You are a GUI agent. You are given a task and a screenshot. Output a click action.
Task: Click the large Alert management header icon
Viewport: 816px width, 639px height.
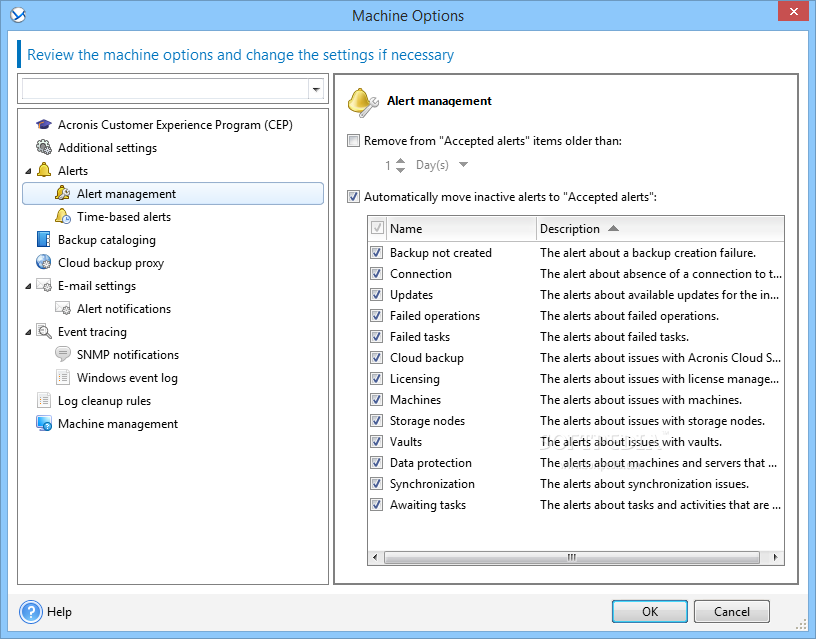363,103
